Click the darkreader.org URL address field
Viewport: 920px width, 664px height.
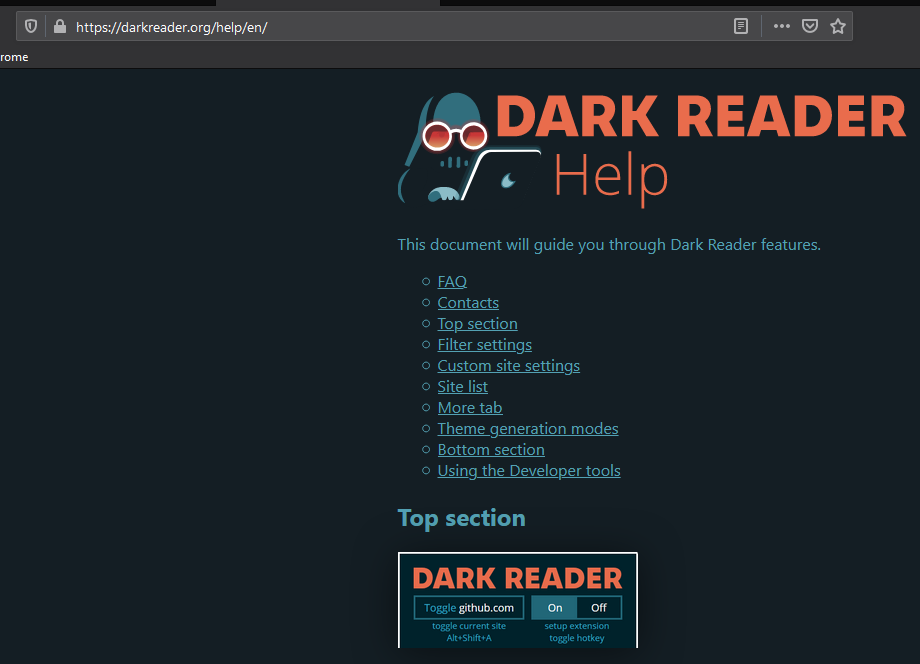click(x=400, y=27)
